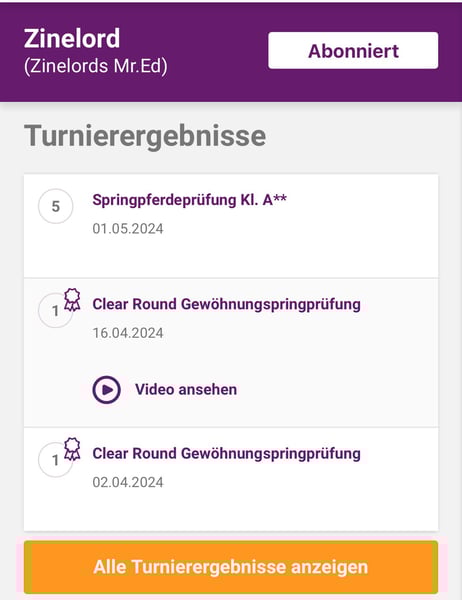Screen dimensions: 462x600
Task: Click the Zinelord horse name heading
Action: (72, 38)
